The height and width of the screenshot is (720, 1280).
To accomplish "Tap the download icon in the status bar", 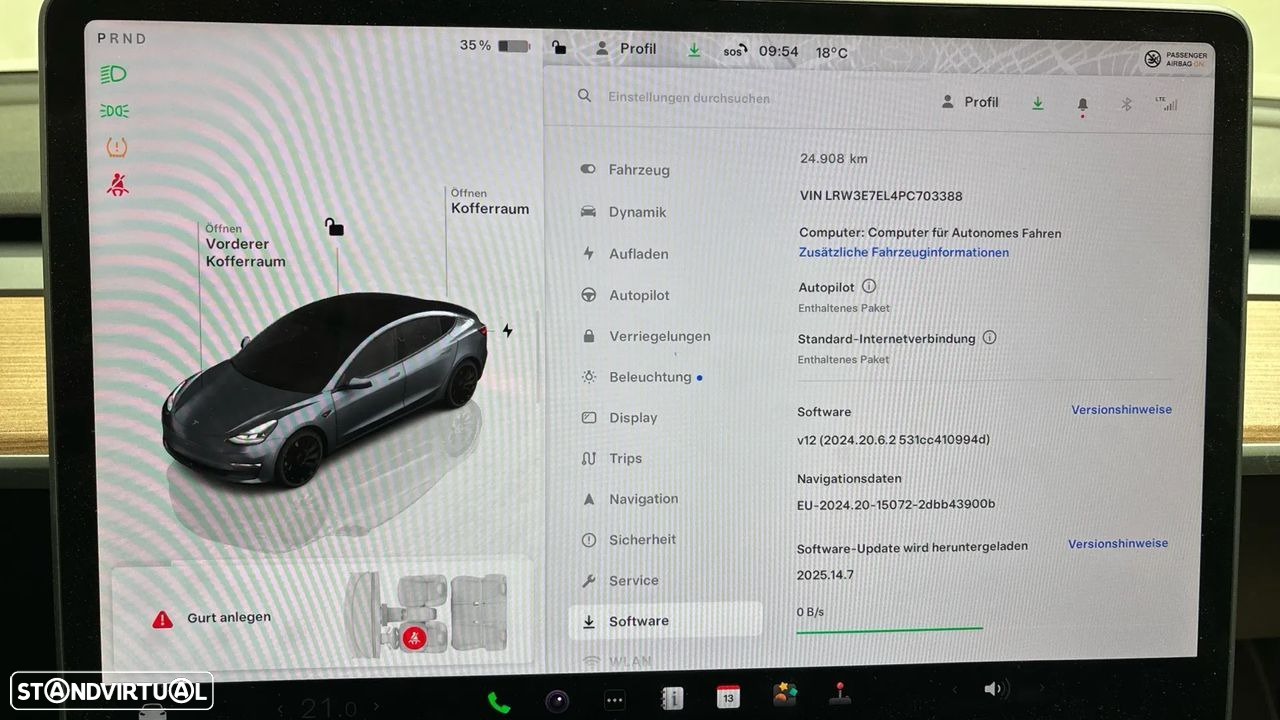I will pos(694,50).
